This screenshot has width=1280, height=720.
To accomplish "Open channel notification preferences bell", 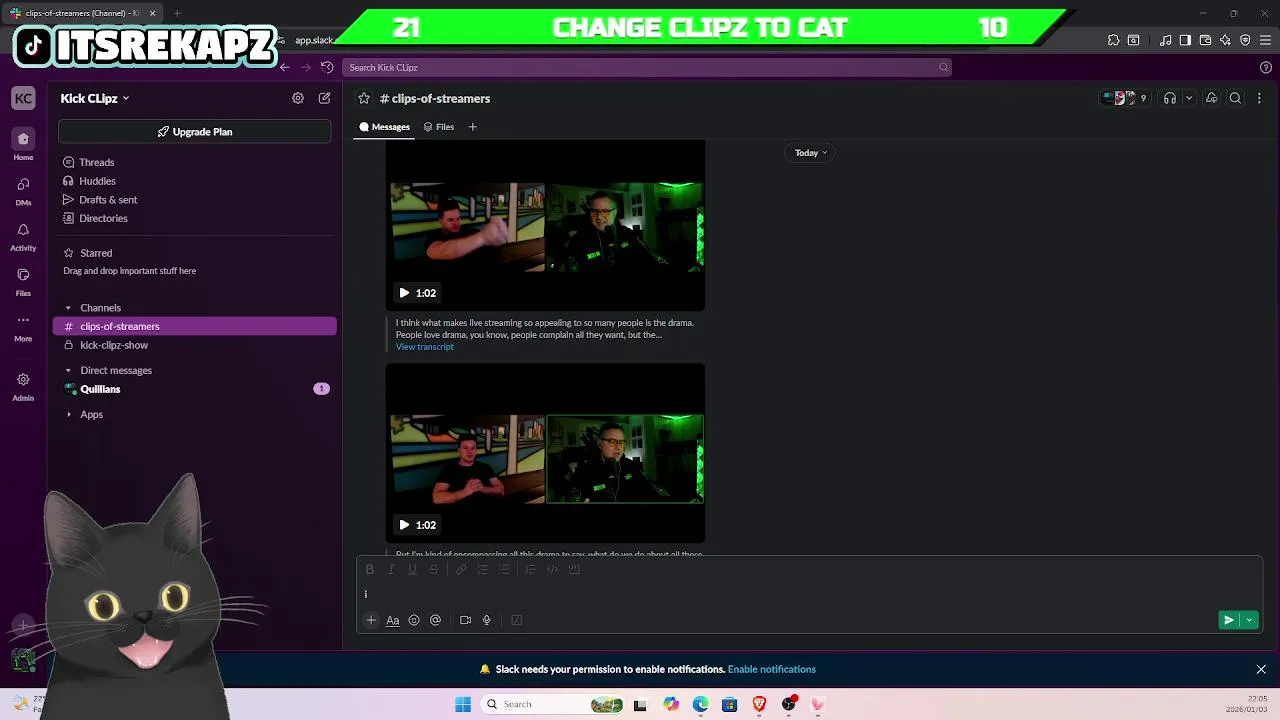I will point(1211,98).
